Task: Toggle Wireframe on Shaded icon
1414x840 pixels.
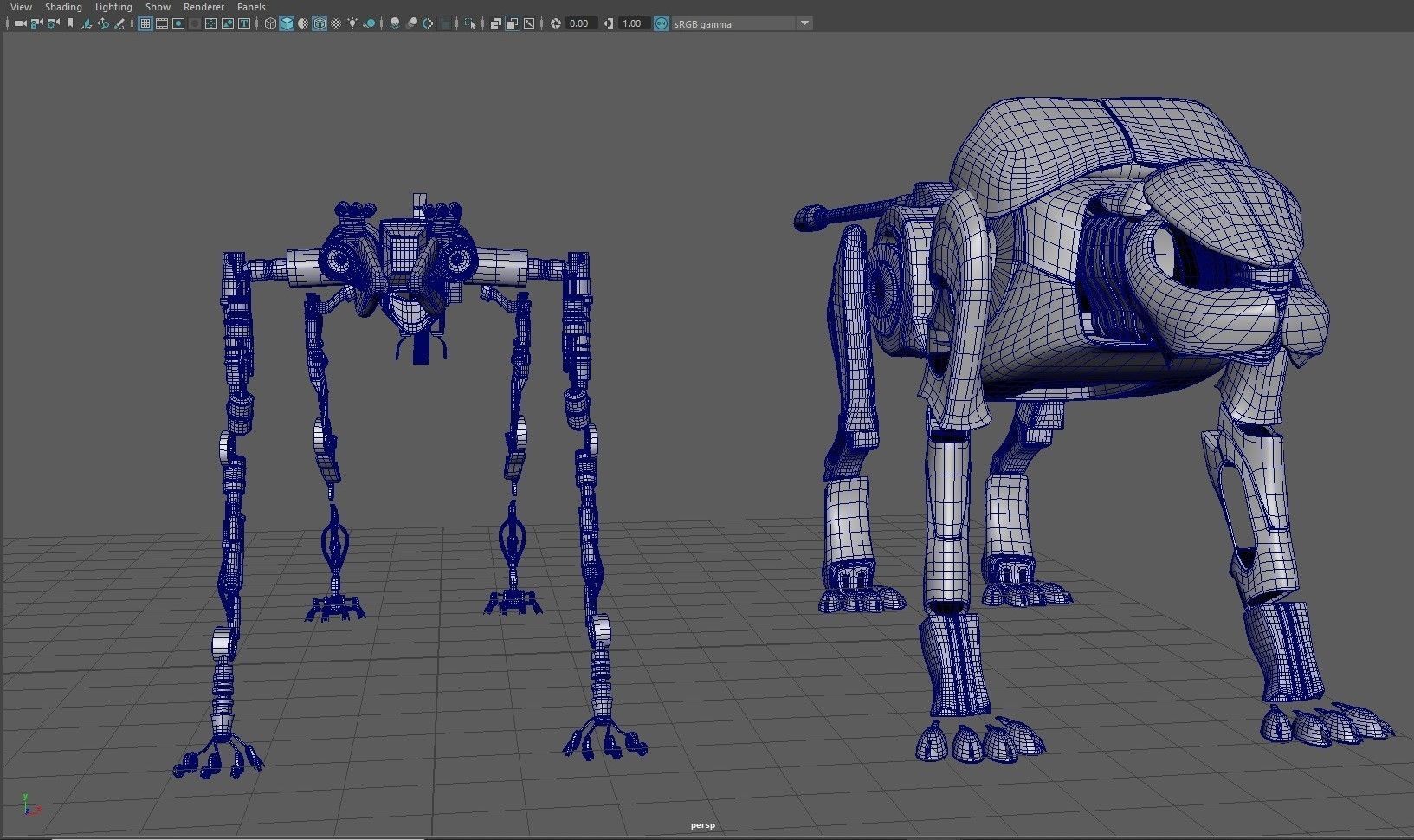Action: pos(320,23)
